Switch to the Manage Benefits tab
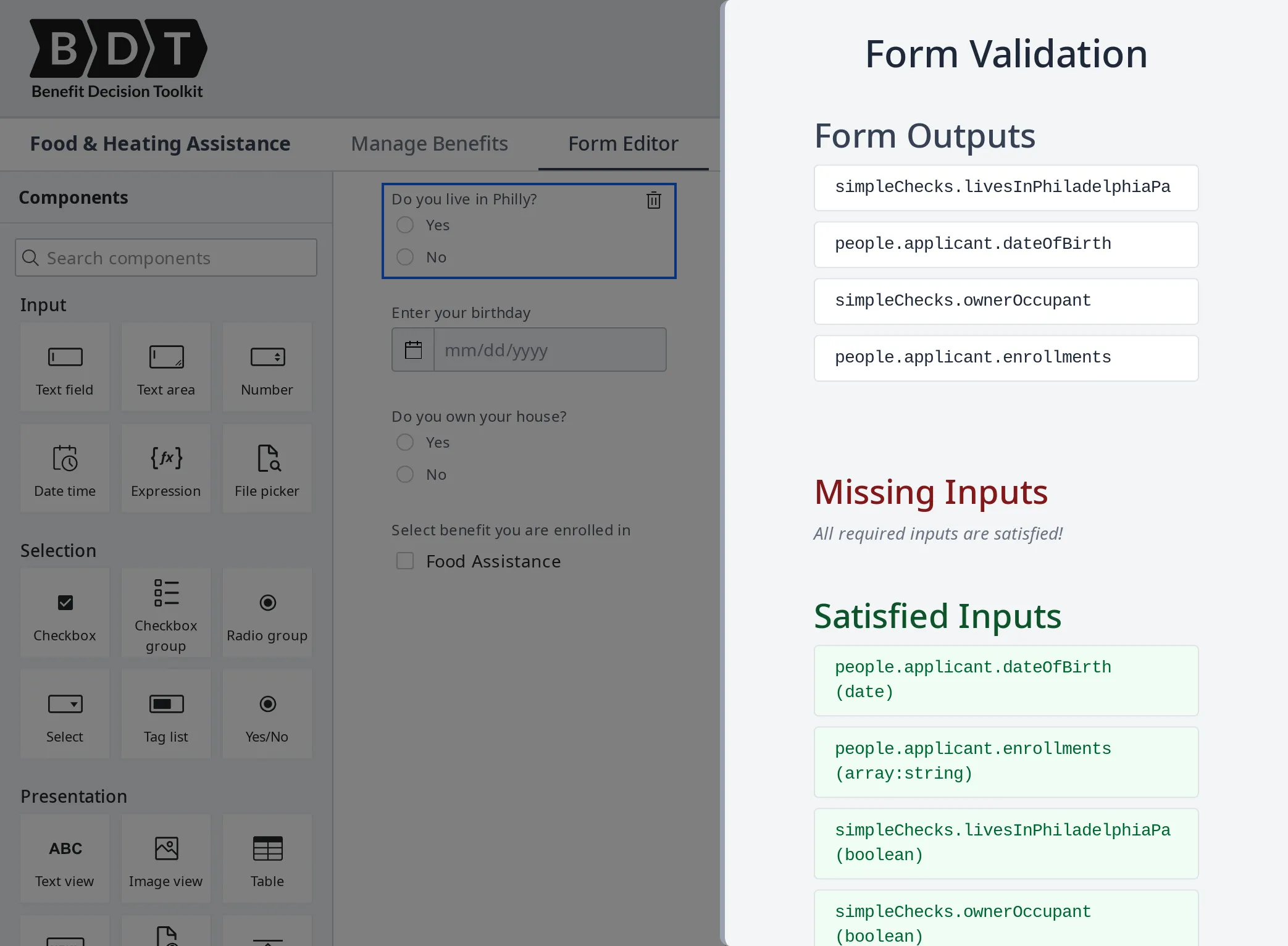 [429, 143]
